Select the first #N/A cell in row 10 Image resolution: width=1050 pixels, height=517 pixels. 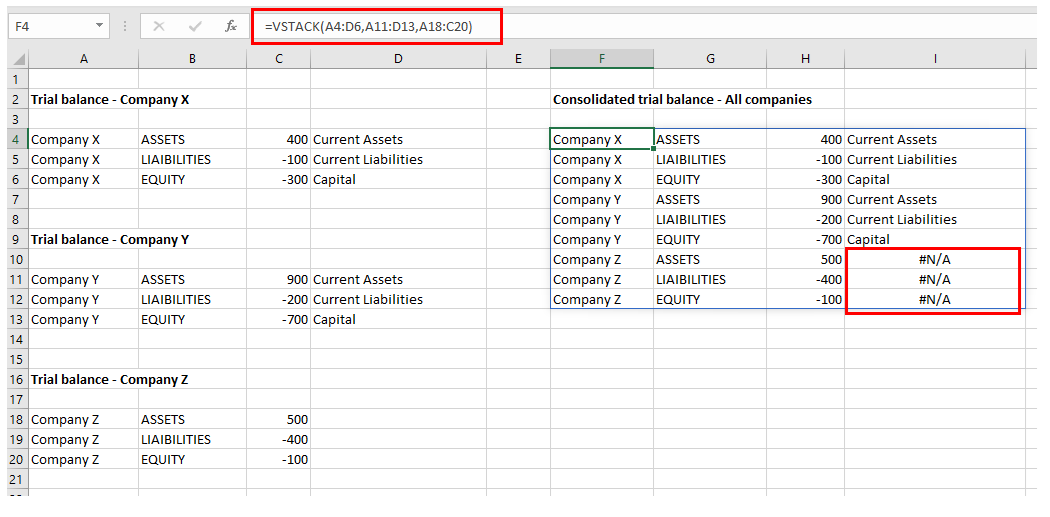(x=933, y=259)
